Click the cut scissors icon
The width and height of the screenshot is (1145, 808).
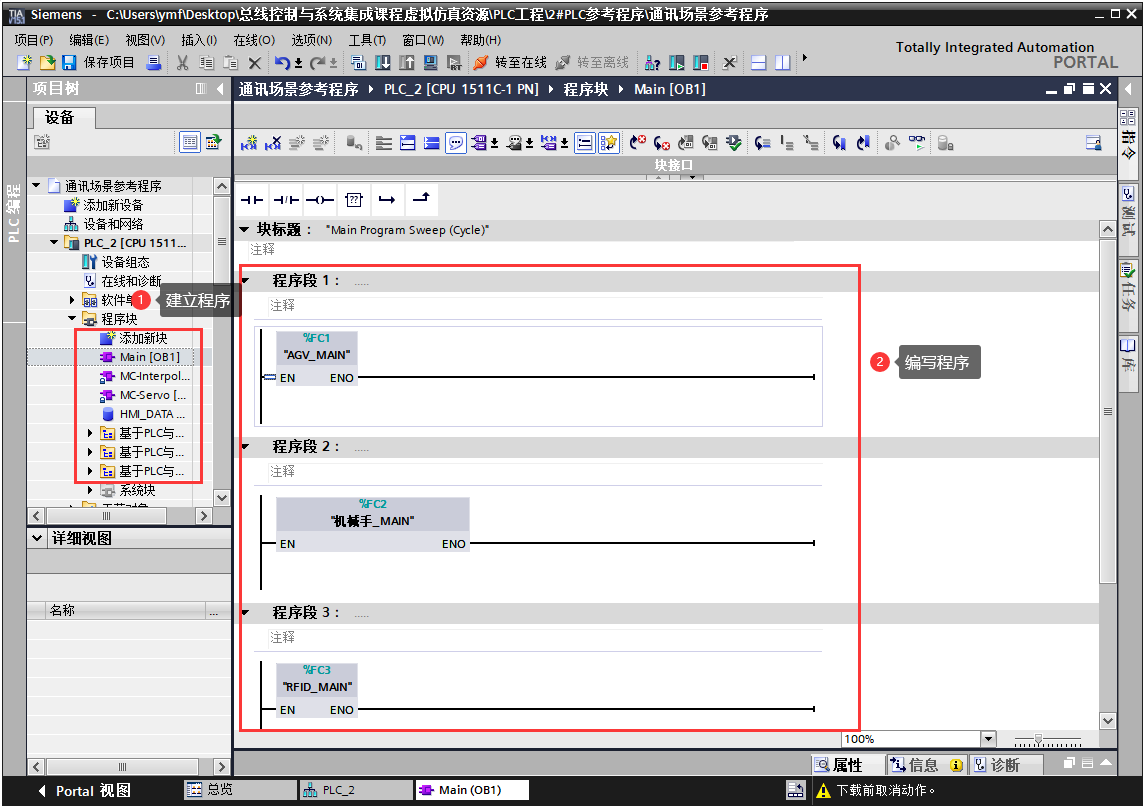(x=183, y=63)
